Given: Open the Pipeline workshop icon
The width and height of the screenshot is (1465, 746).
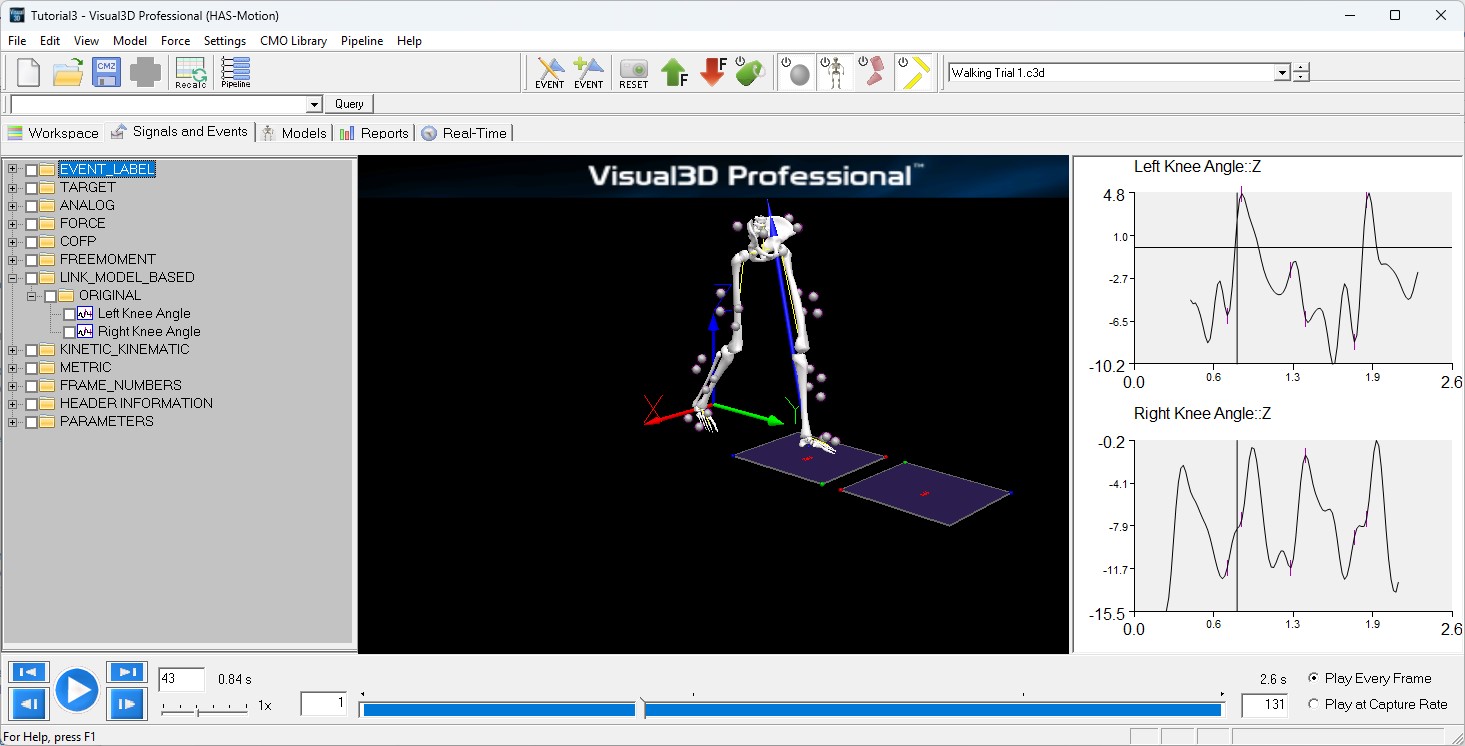Looking at the screenshot, I should 236,73.
